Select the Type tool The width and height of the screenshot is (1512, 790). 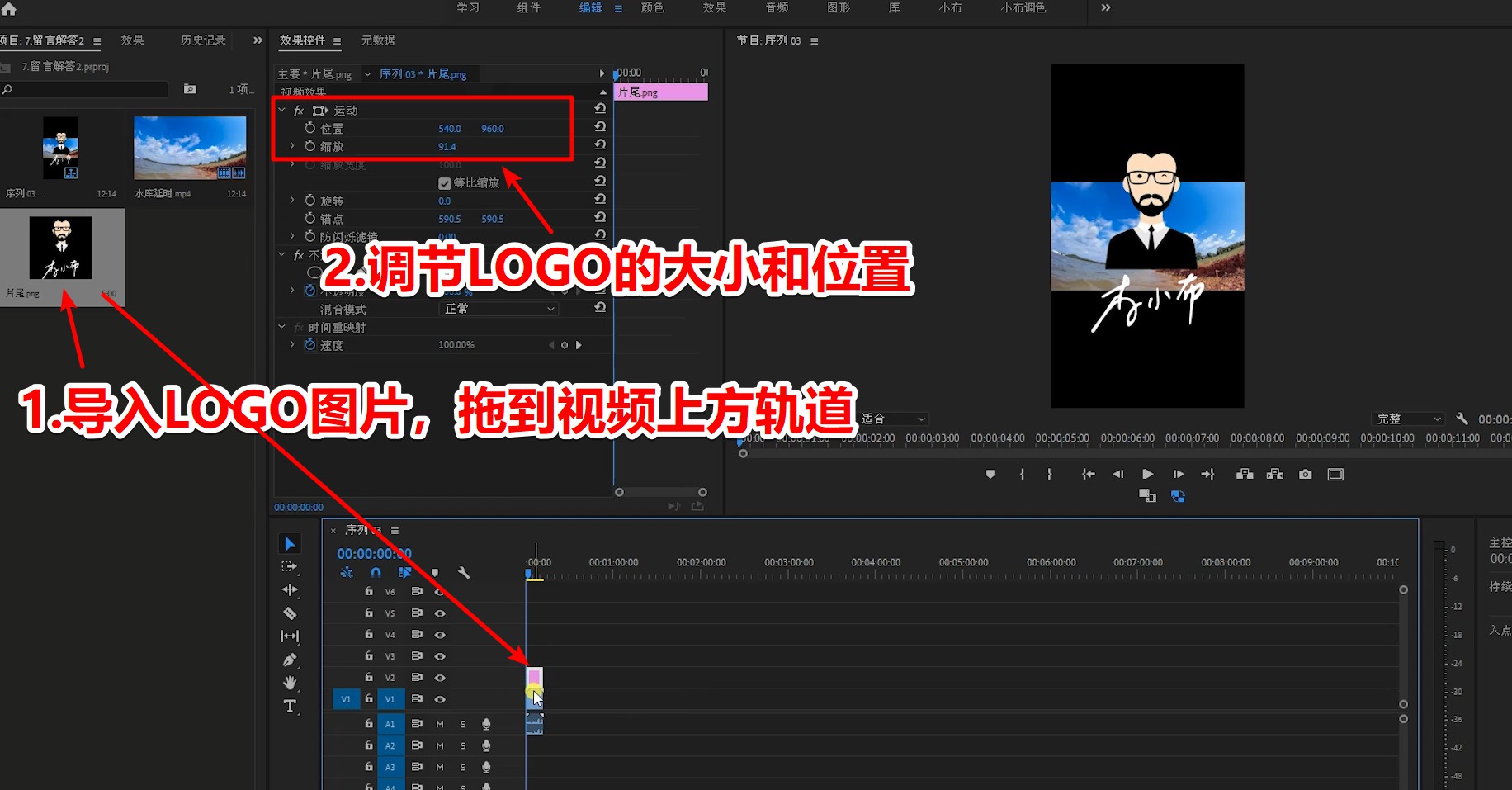coord(290,707)
